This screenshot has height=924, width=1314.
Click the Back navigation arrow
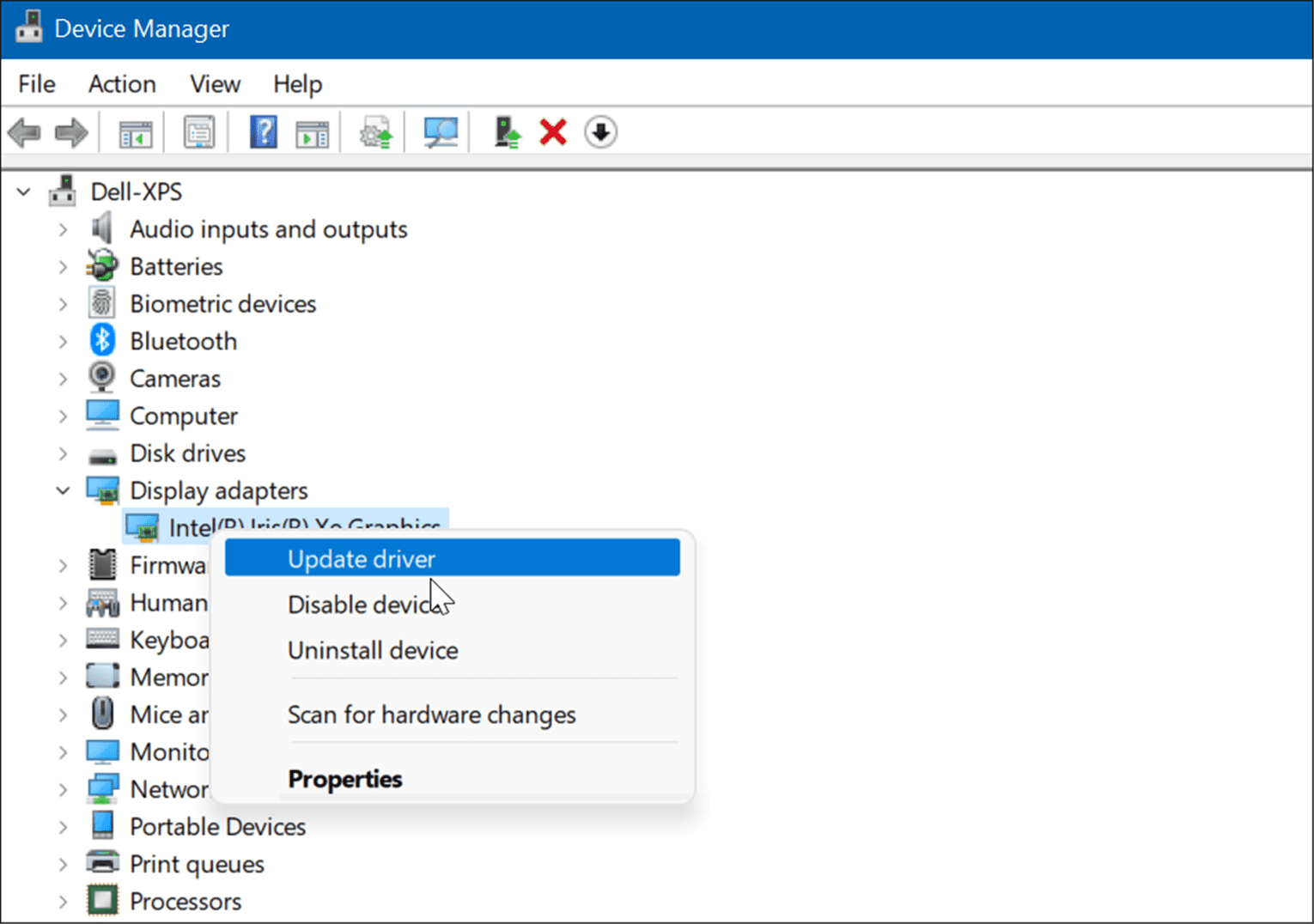coord(24,131)
